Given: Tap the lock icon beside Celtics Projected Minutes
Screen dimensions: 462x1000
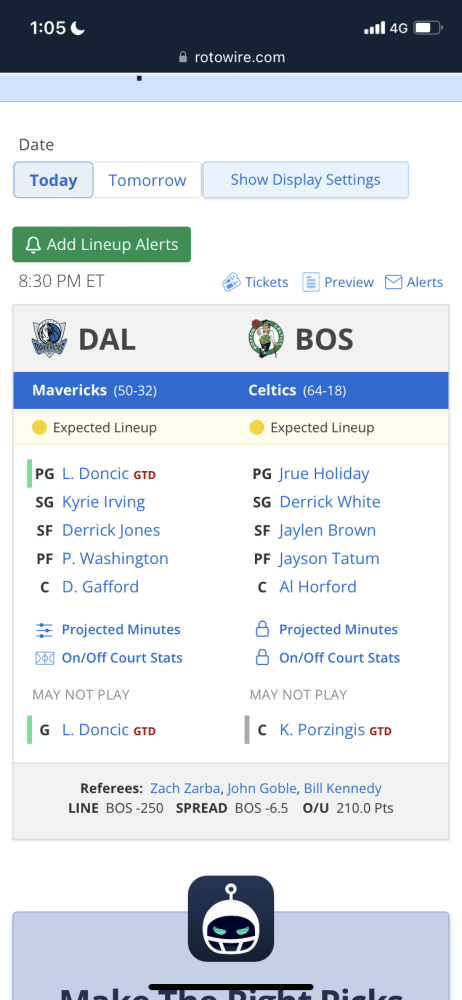Looking at the screenshot, I should [262, 630].
